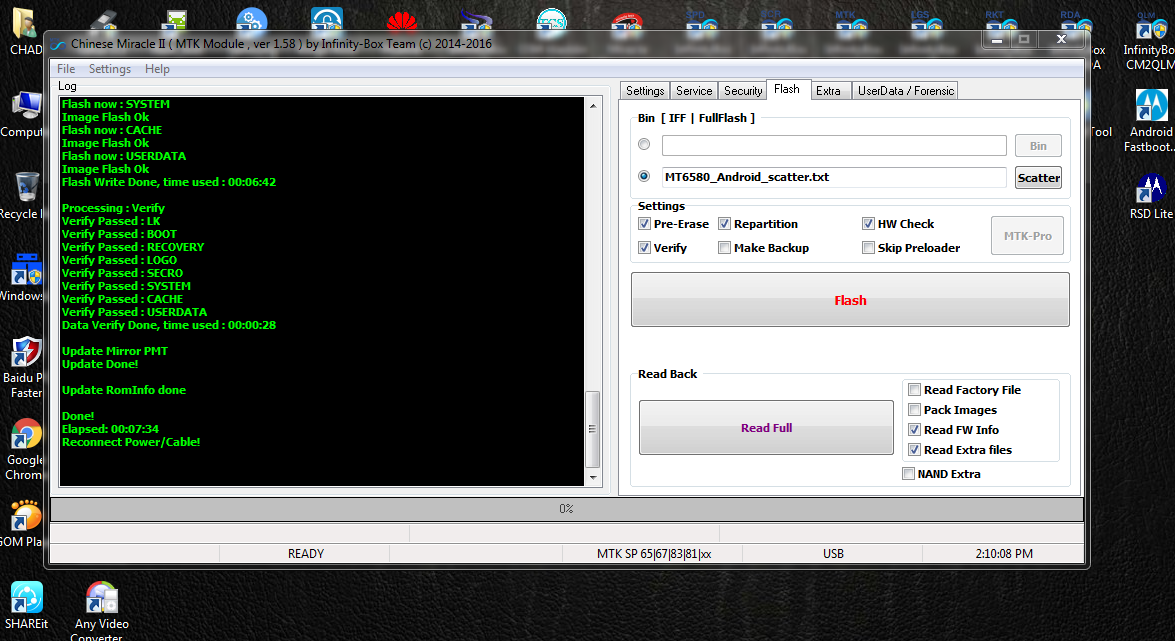Enable the Pack Images checkbox

pos(914,409)
